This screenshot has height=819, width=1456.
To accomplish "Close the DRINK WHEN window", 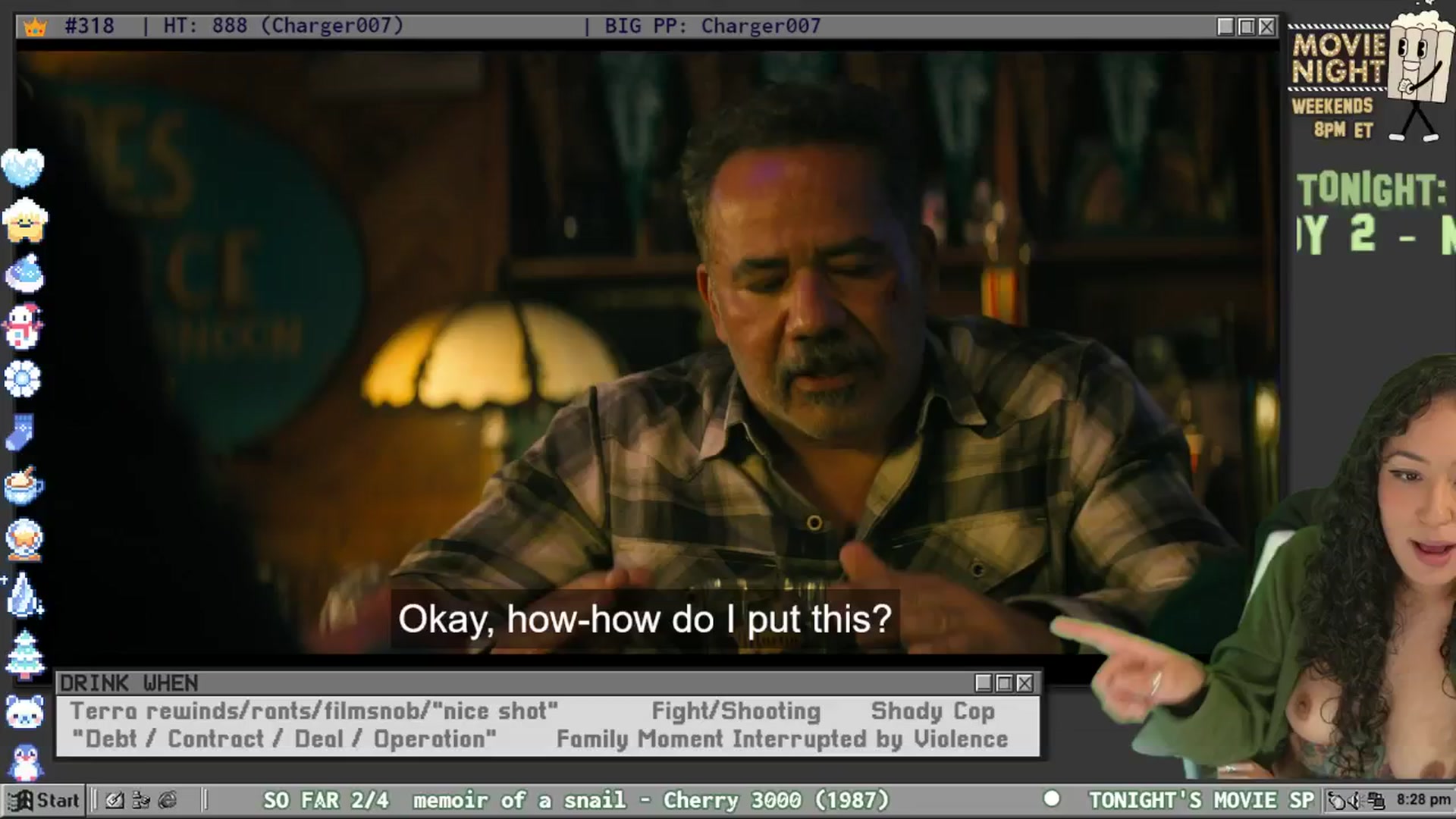I will [x=1025, y=683].
